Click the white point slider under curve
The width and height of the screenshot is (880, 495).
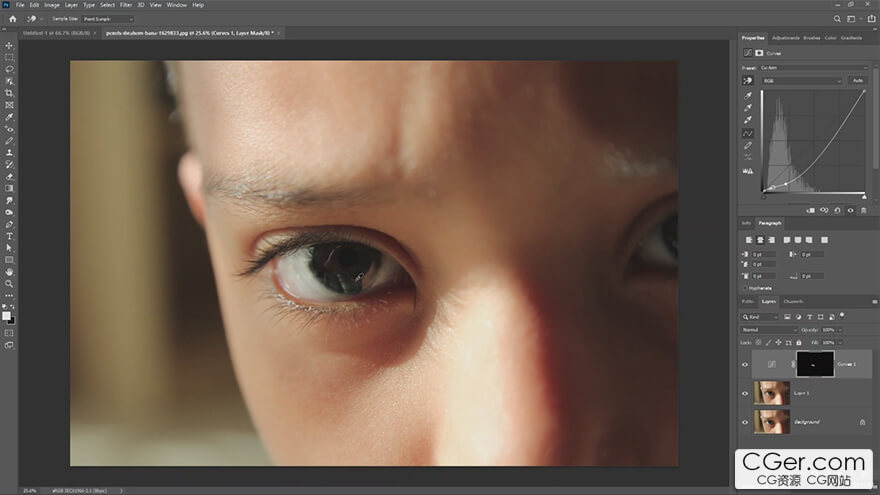[864, 197]
